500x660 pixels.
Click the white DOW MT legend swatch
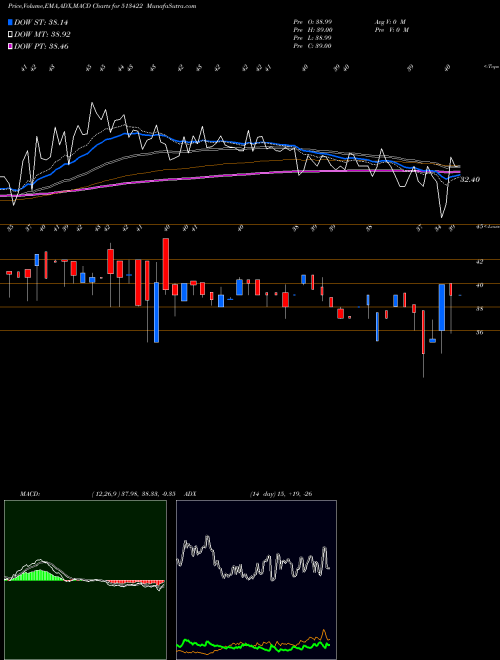point(10,35)
